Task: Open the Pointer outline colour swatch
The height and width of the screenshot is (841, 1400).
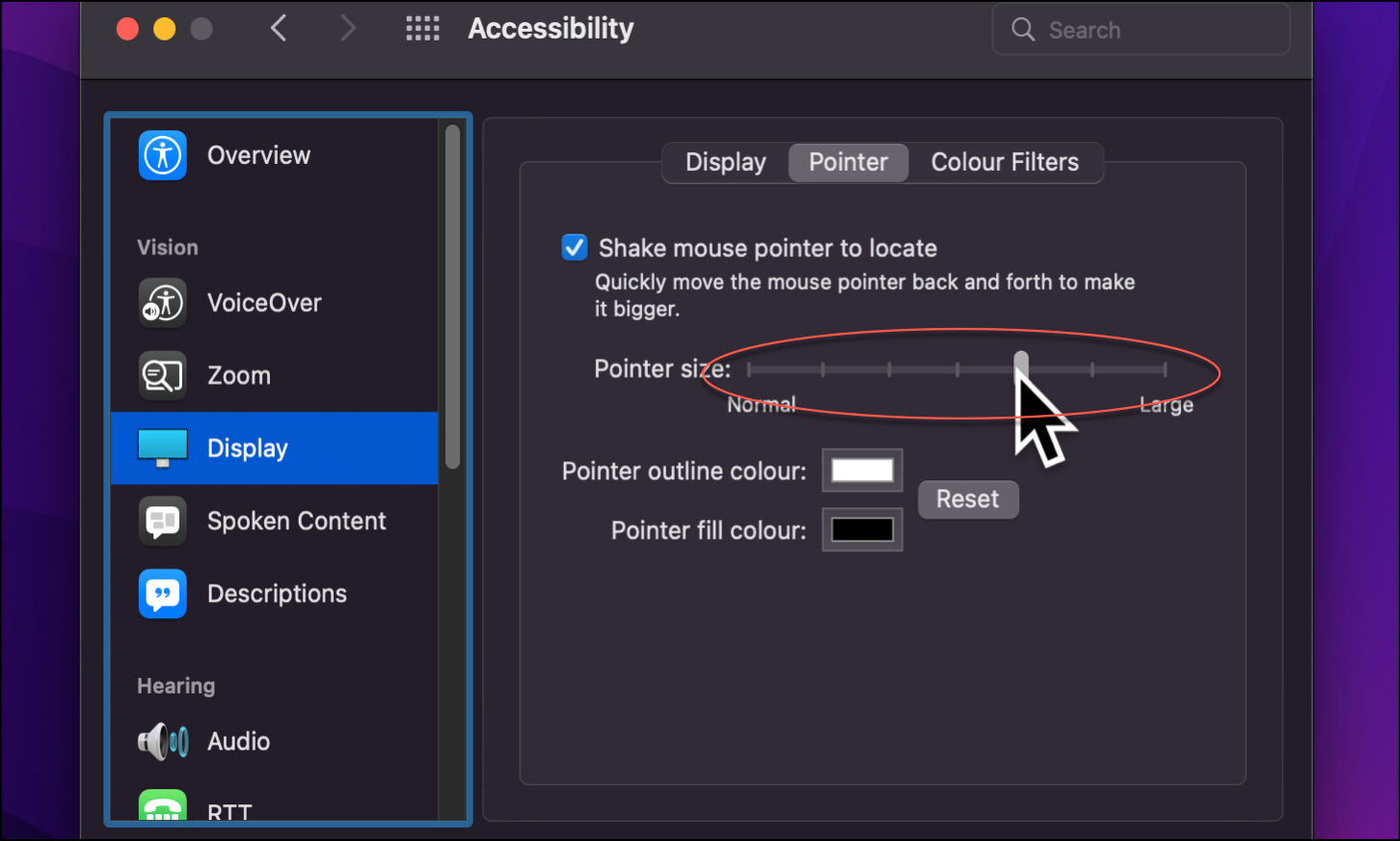Action: (x=862, y=471)
